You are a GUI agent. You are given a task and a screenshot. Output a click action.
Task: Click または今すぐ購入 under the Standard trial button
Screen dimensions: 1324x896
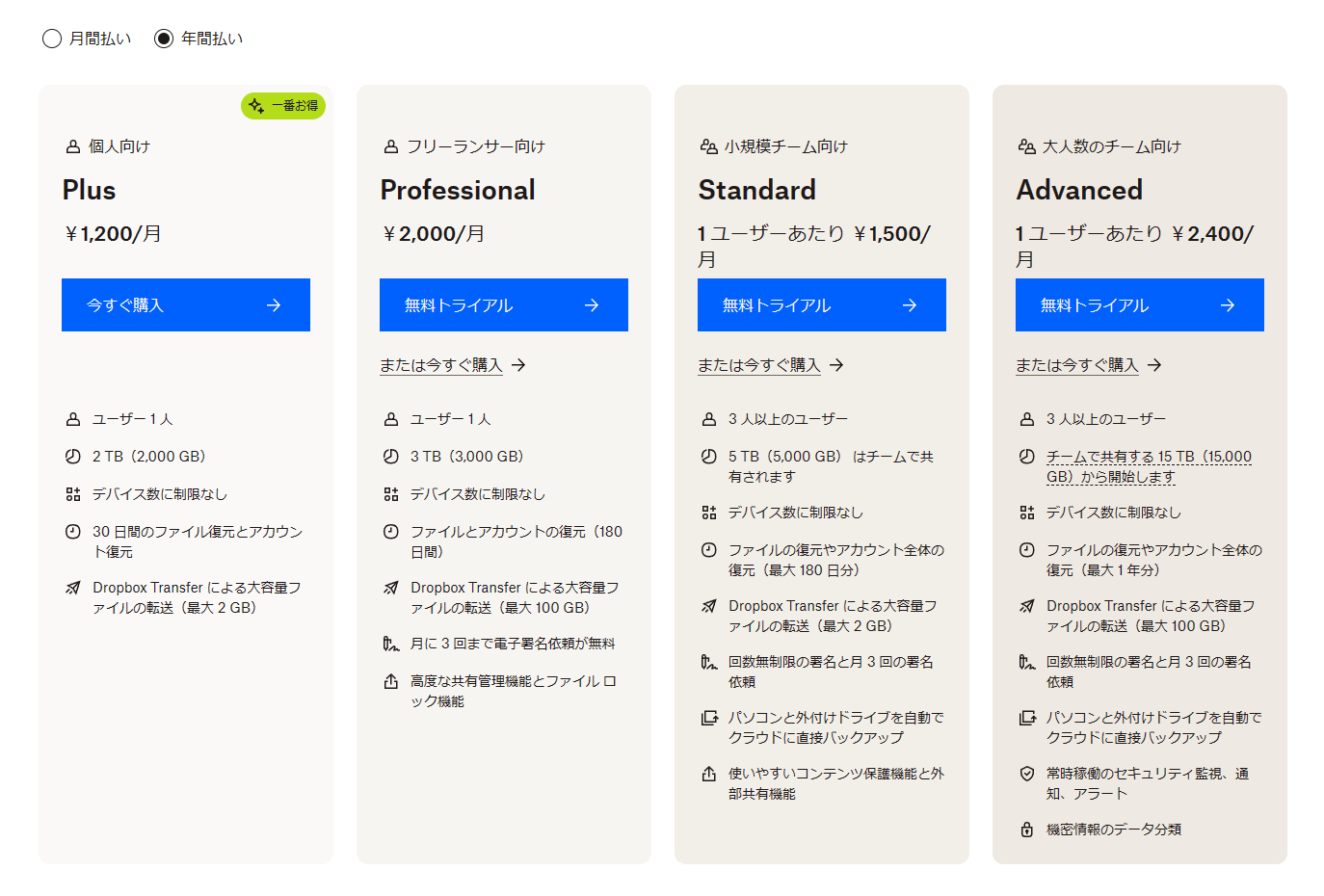click(761, 365)
